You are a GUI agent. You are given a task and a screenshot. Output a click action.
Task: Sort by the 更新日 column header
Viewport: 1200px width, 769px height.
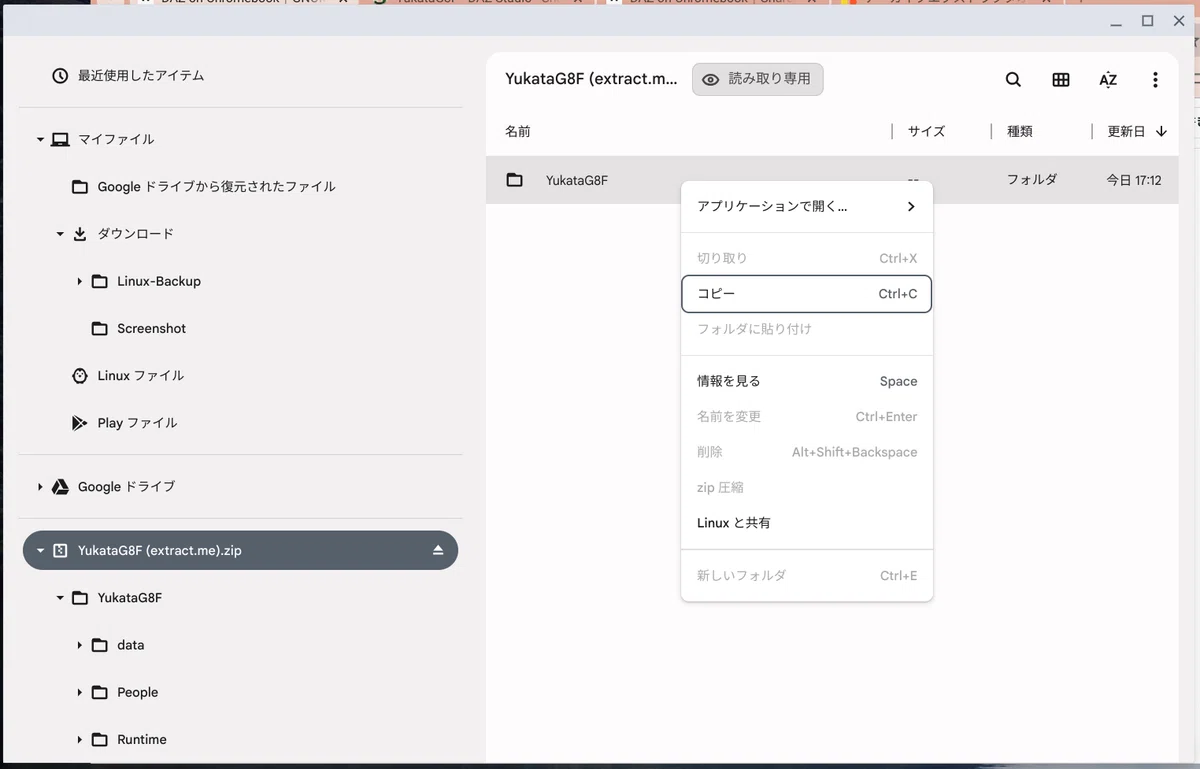click(x=1126, y=131)
